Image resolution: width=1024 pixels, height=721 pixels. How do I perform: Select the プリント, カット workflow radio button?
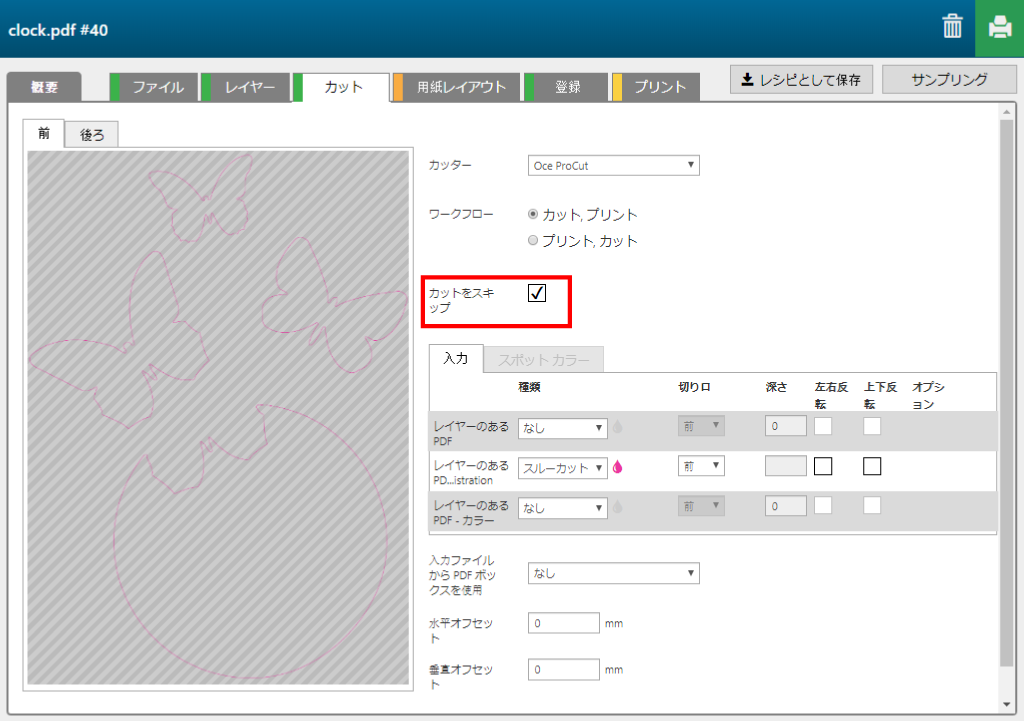(x=533, y=240)
